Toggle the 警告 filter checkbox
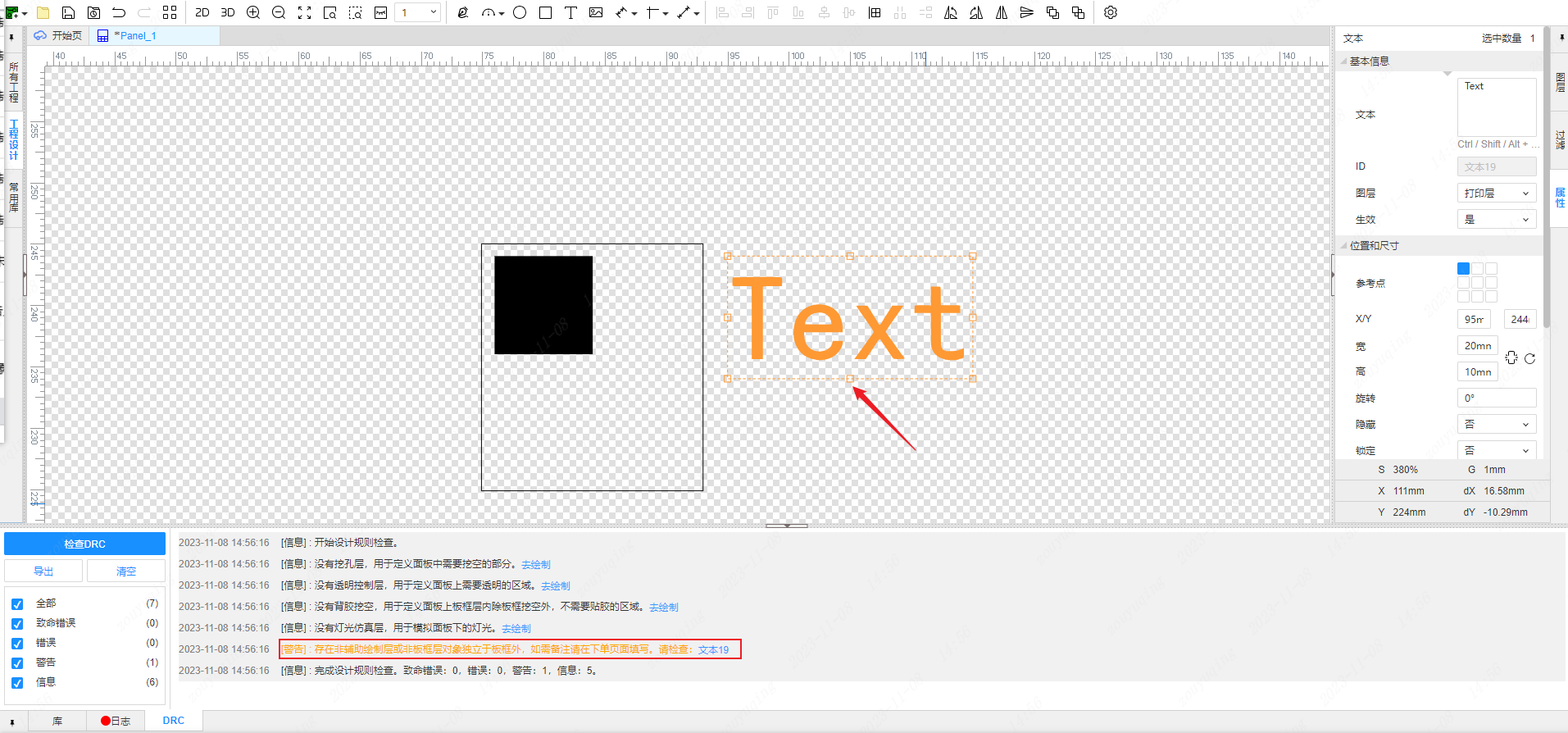This screenshot has height=733, width=1568. [17, 663]
